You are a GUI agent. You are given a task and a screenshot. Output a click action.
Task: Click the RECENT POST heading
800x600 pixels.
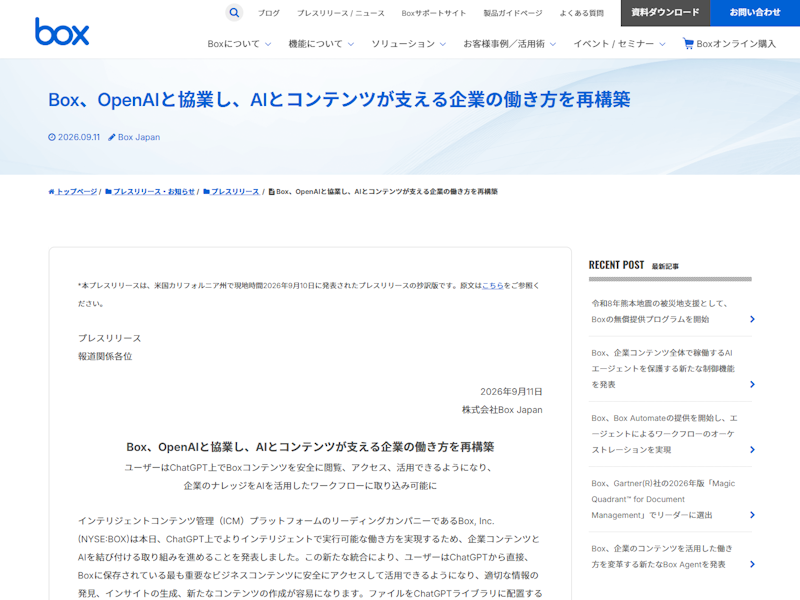pyautogui.click(x=616, y=265)
